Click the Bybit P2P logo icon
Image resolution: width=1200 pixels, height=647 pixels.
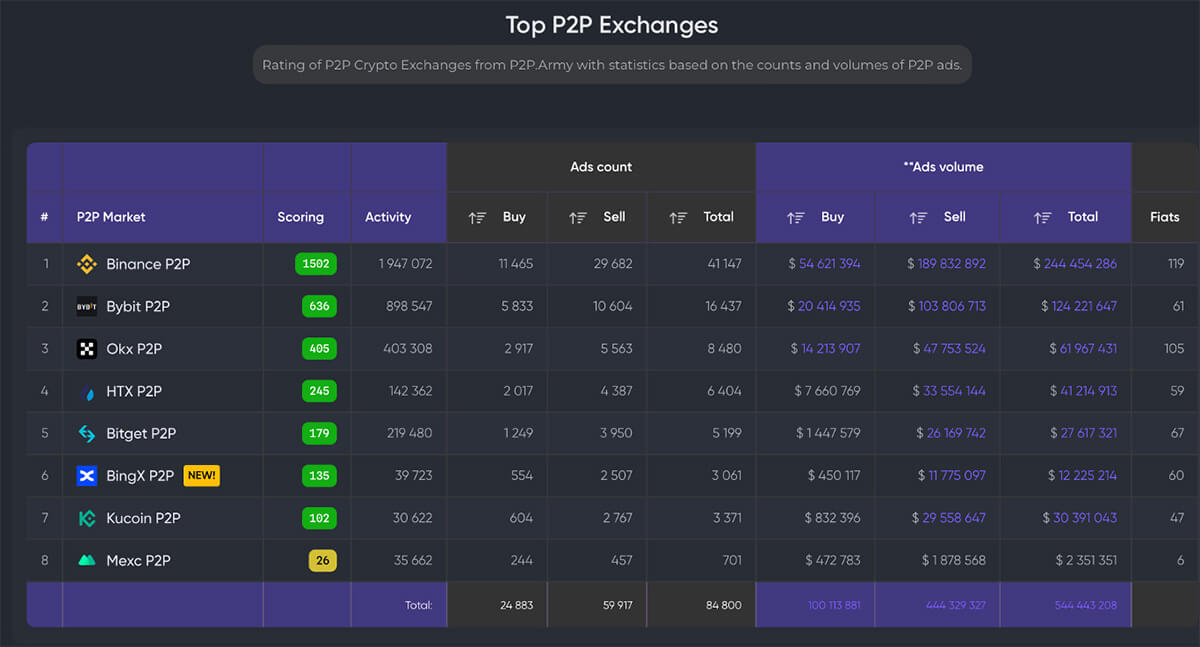[87, 306]
